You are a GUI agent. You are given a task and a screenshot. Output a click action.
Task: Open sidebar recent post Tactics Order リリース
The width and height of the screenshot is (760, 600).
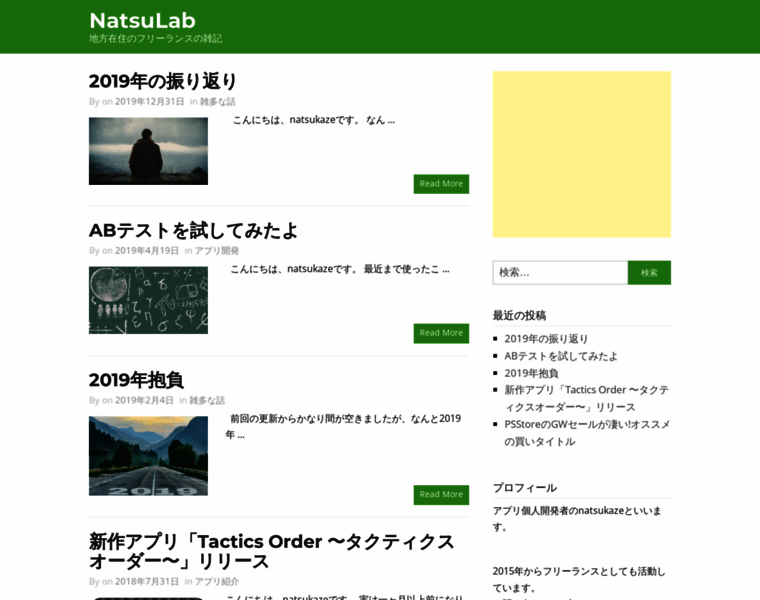(x=586, y=398)
